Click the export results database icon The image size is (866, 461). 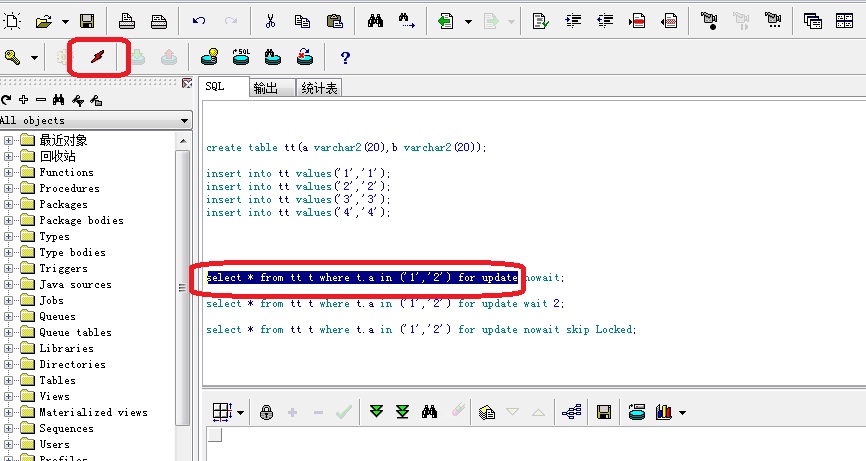pyautogui.click(x=637, y=412)
